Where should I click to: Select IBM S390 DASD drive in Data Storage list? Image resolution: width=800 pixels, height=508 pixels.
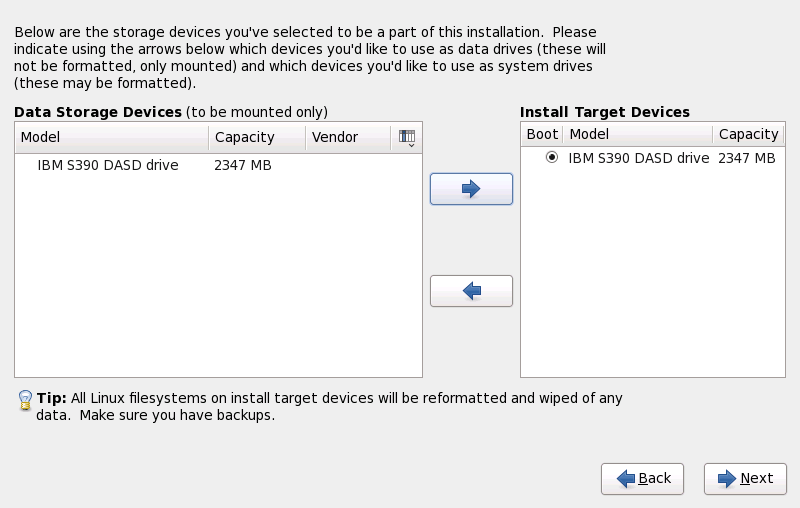(x=108, y=165)
